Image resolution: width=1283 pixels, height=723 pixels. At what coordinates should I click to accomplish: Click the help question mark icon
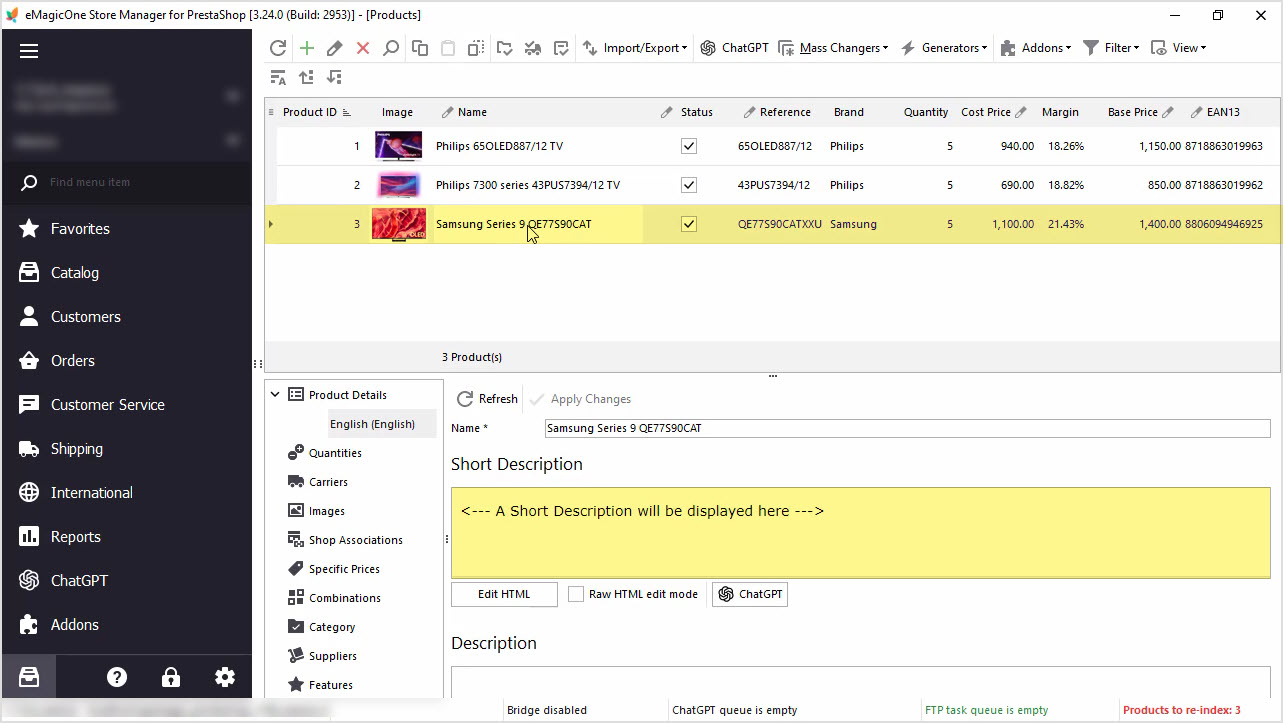(117, 677)
